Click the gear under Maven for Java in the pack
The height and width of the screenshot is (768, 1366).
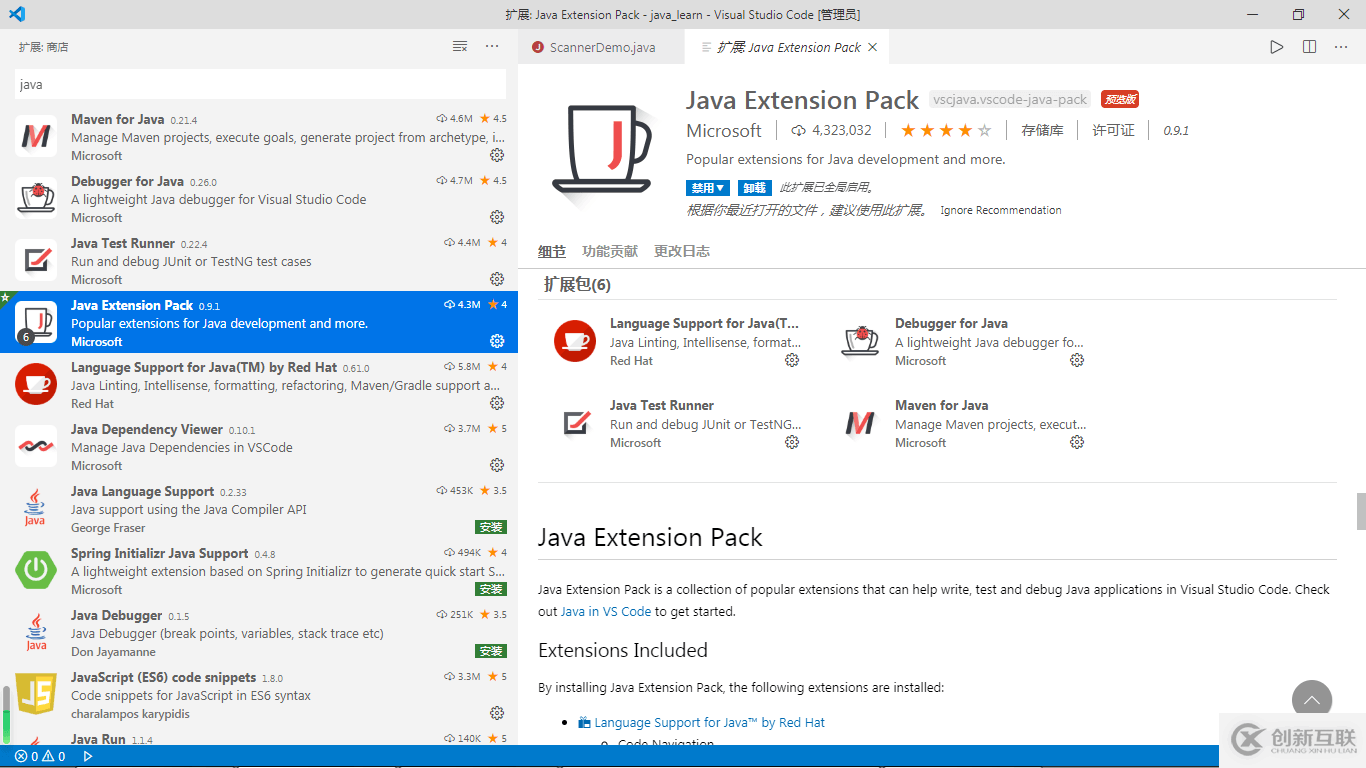click(x=1077, y=442)
